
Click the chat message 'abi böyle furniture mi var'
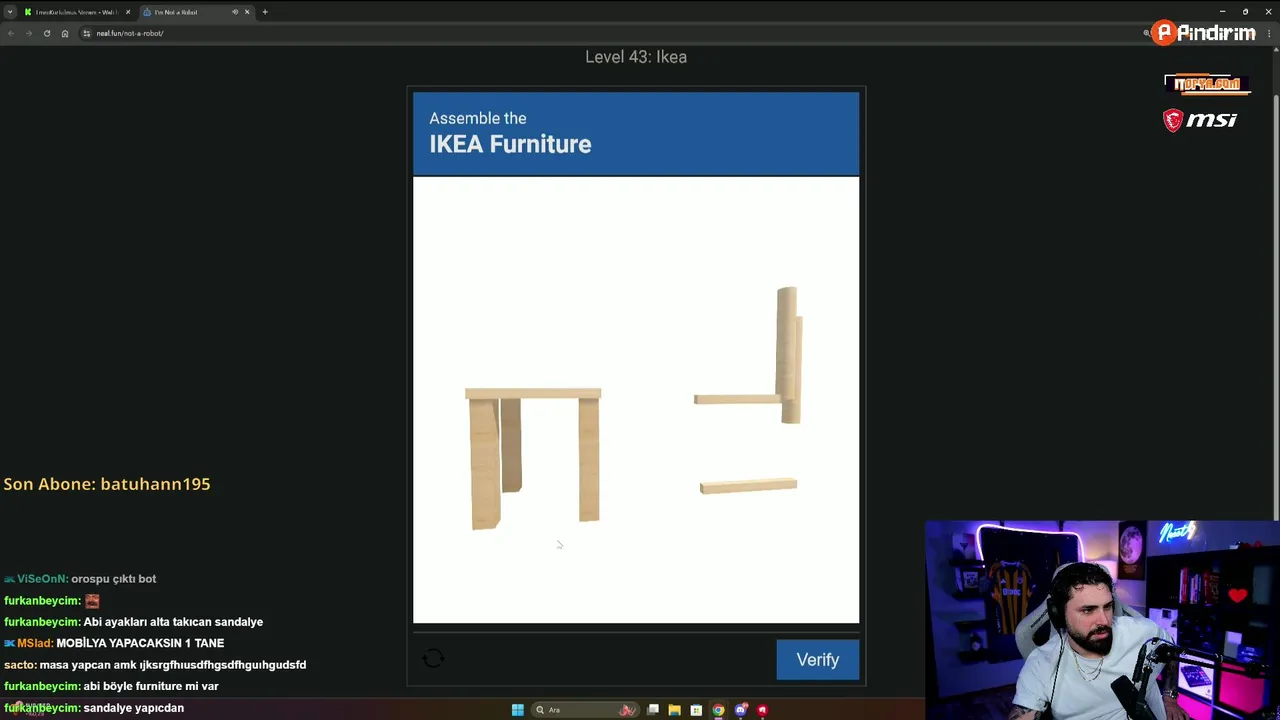click(111, 686)
